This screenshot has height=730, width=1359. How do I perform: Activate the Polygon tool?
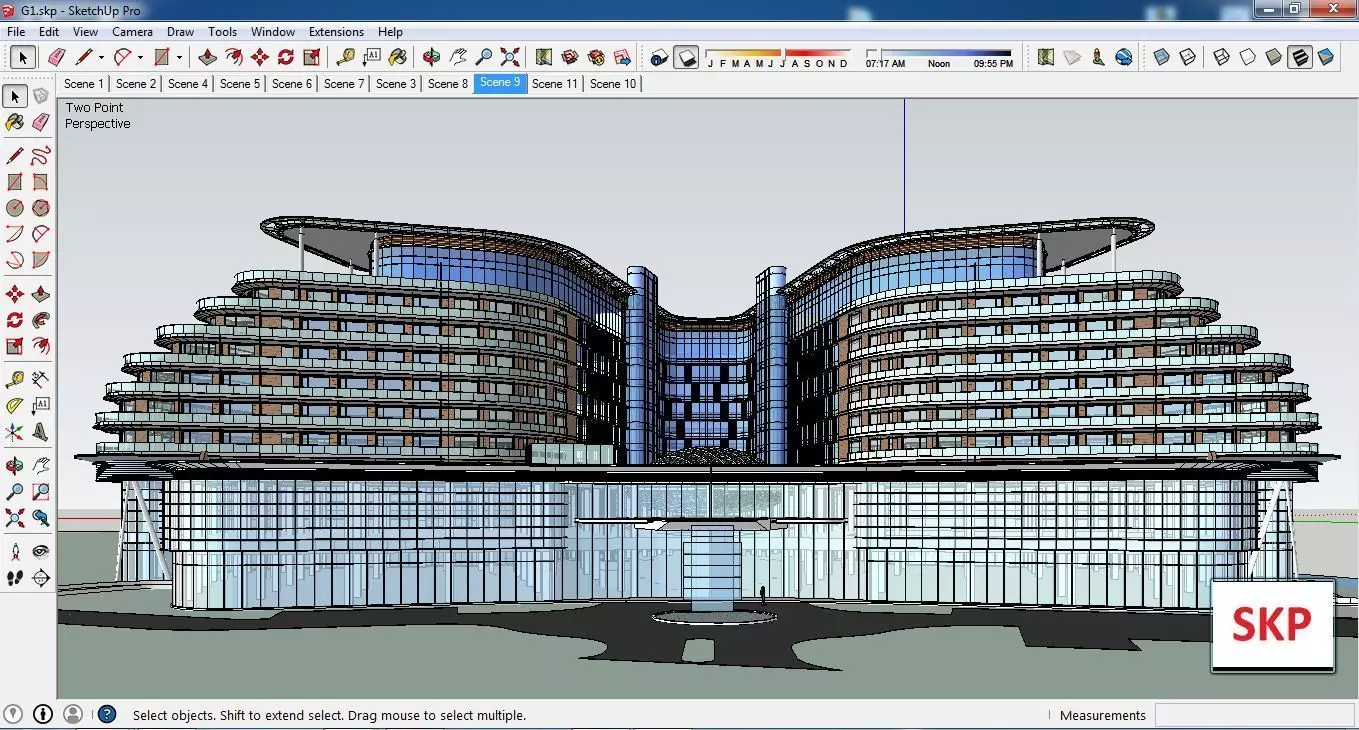point(41,208)
